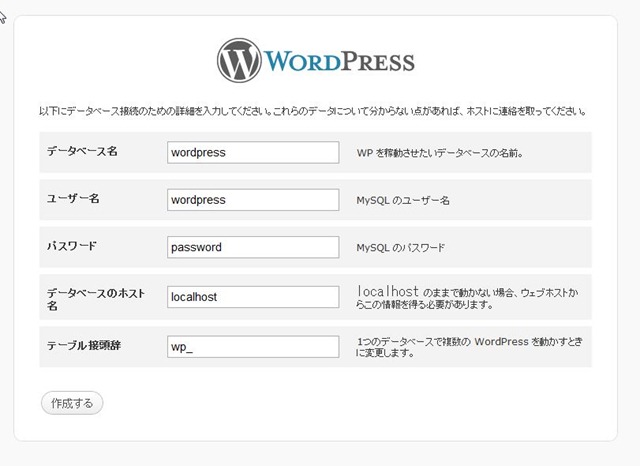Image resolution: width=640 pixels, height=466 pixels.
Task: Click the データベース名 label
Action: coord(82,152)
